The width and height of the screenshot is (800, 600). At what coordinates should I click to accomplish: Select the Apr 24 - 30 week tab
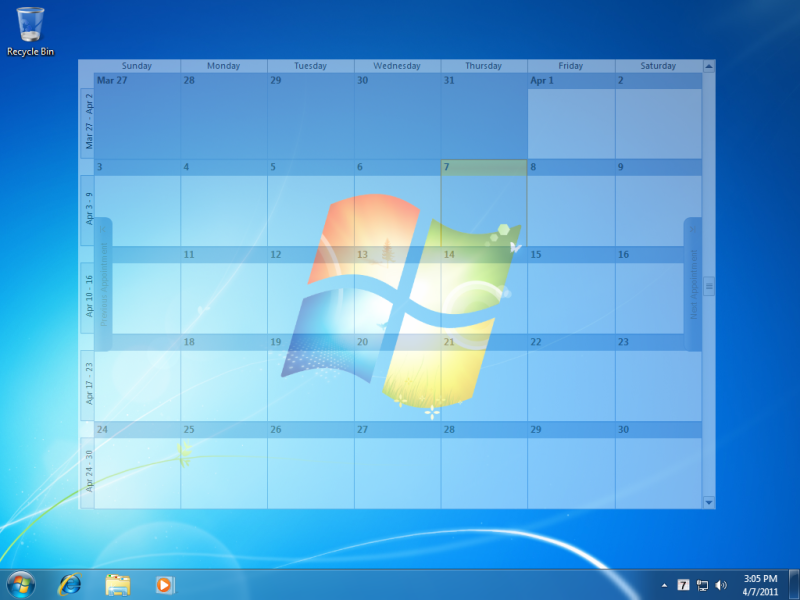[x=88, y=472]
